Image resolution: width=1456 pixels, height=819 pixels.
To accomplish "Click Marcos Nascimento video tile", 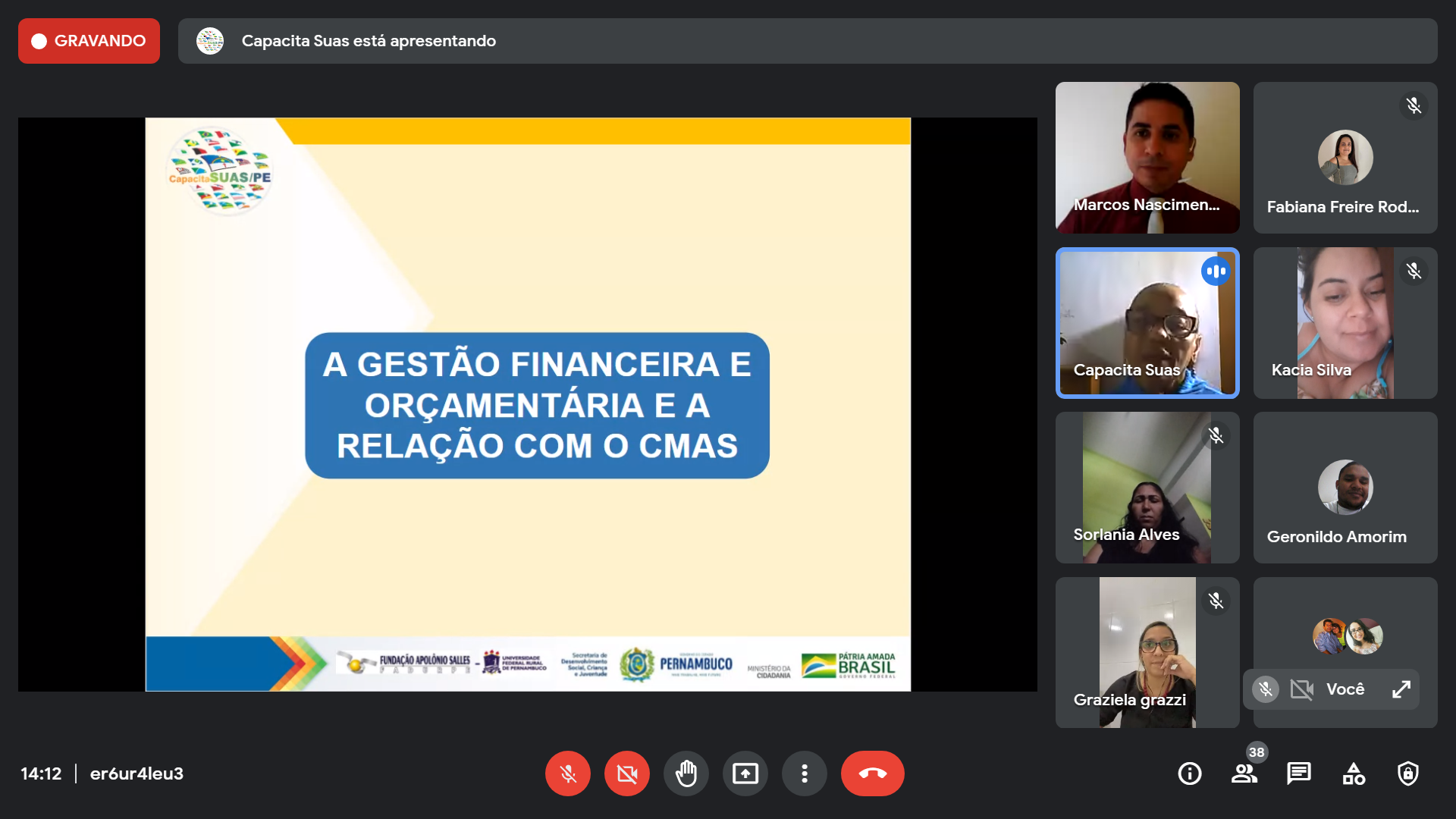I will tap(1147, 157).
